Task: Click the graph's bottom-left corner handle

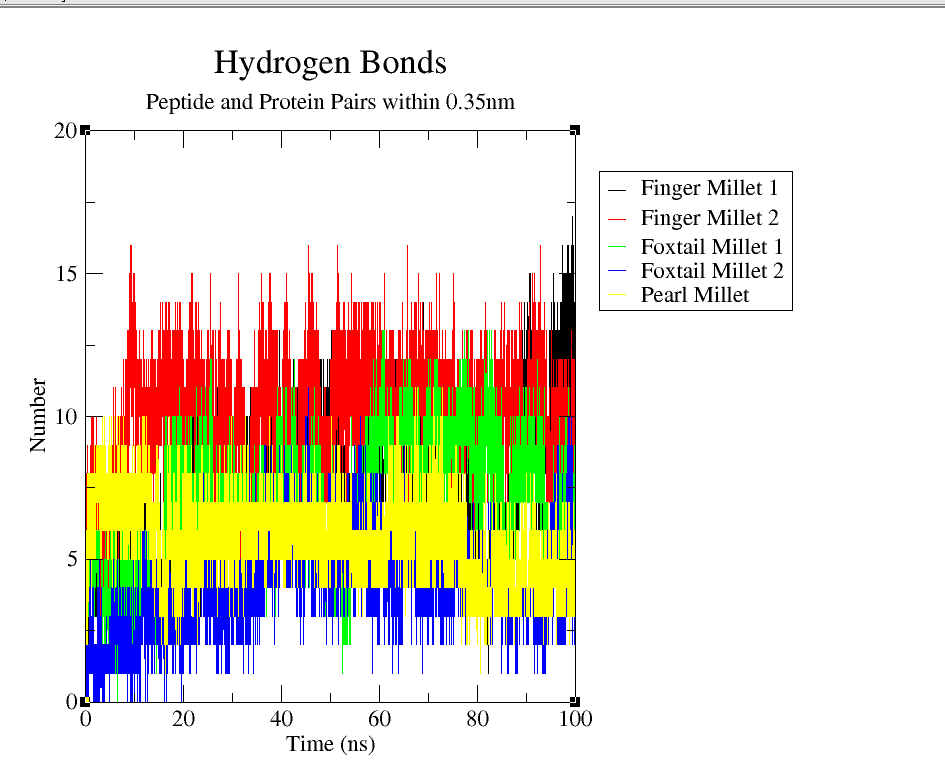Action: [x=85, y=701]
